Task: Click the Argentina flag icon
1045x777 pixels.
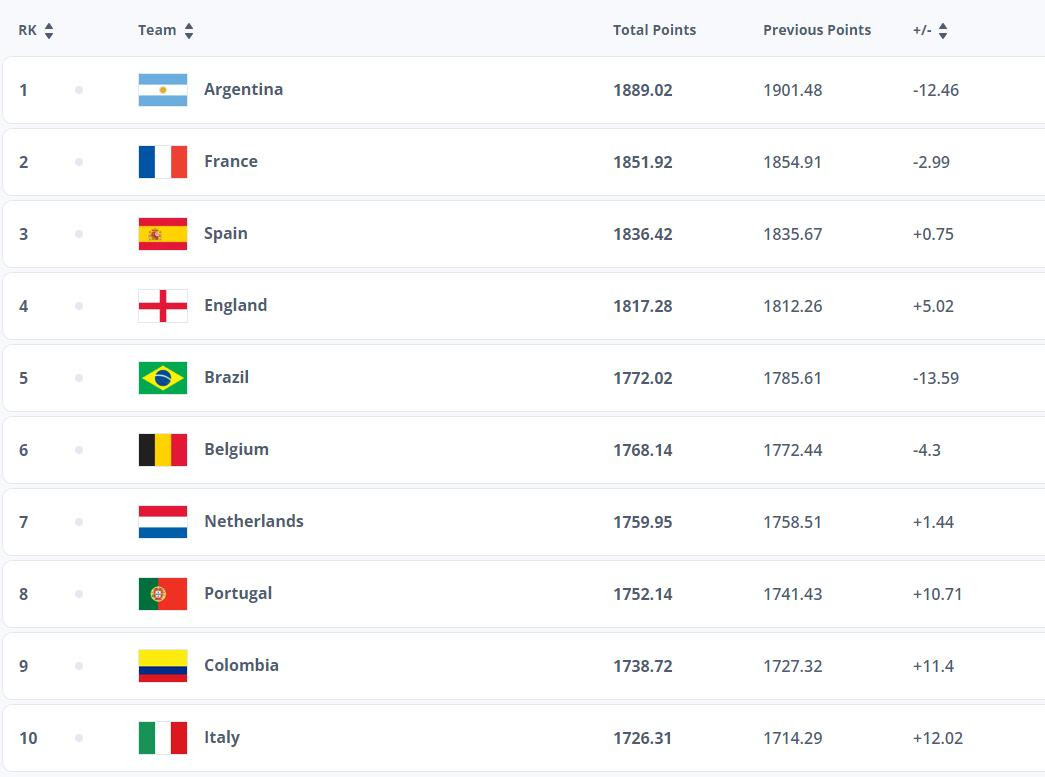Action: (x=163, y=90)
